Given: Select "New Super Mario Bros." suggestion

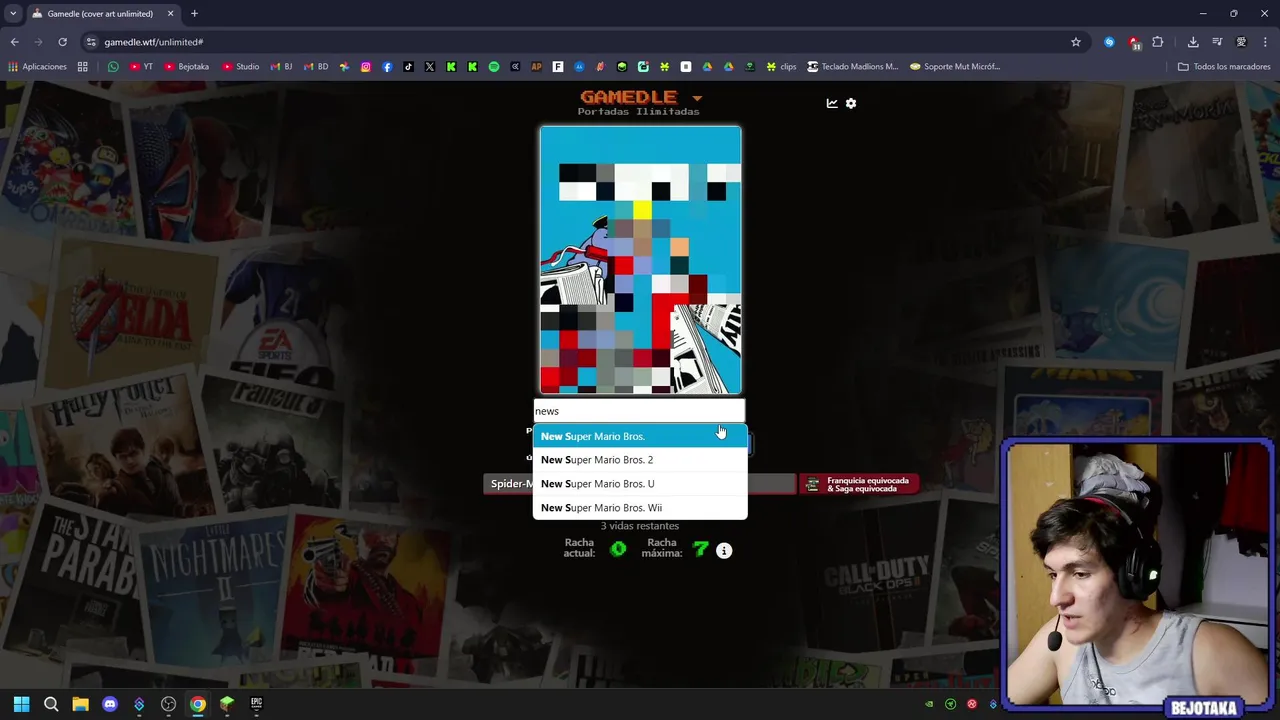Looking at the screenshot, I should [640, 436].
